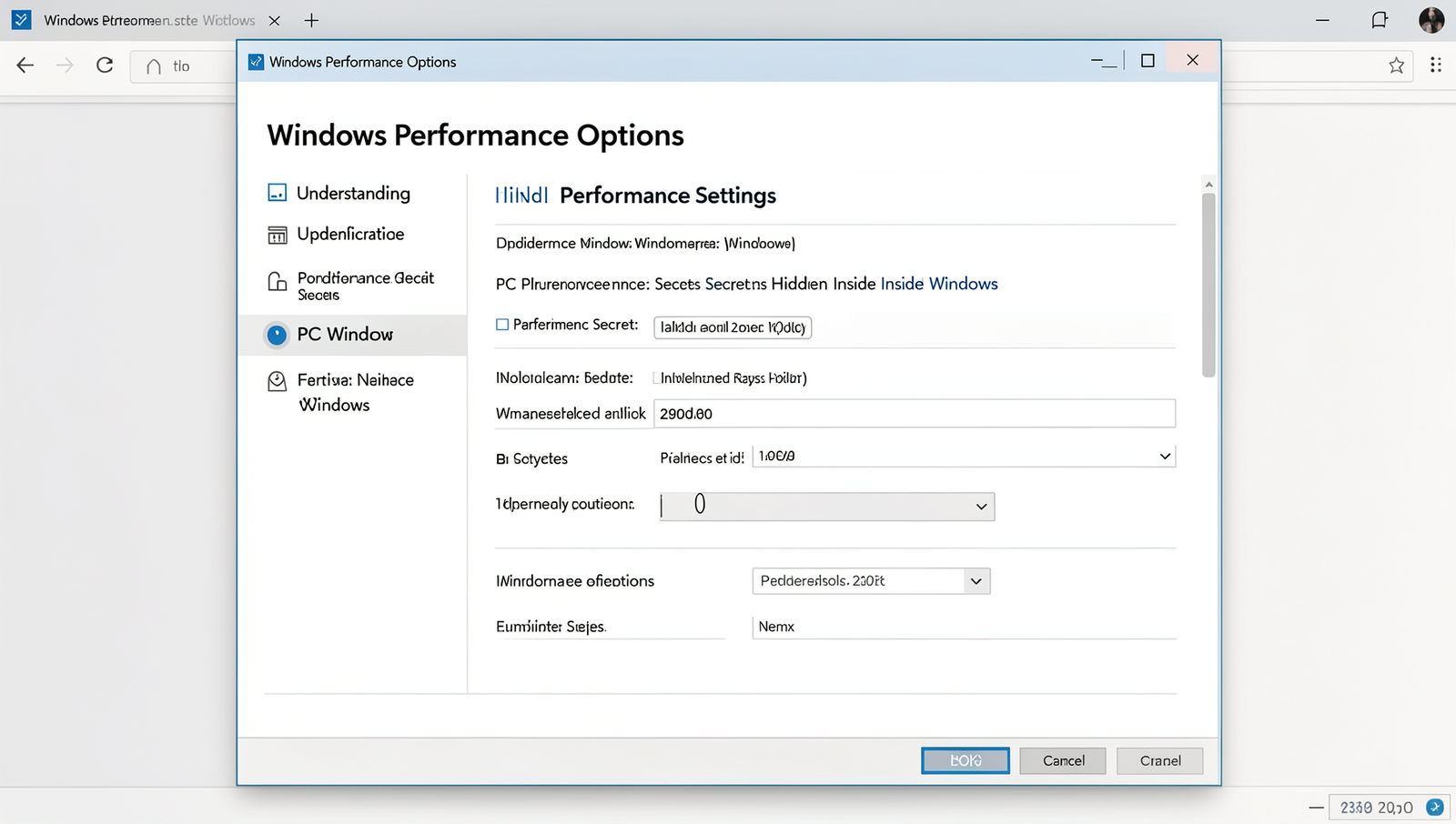Click the browser tab favicon icon
This screenshot has height=824, width=1456.
pyautogui.click(x=21, y=19)
